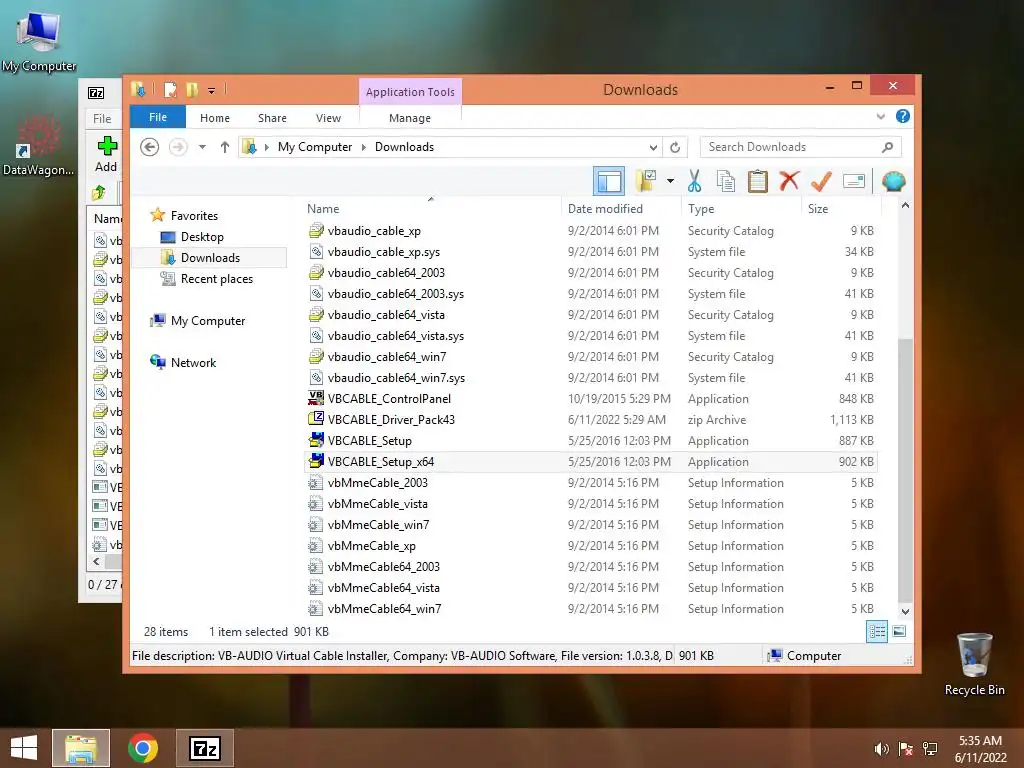Switch to the Home ribbon tab
Screen dimensions: 1024x768
[x=215, y=118]
